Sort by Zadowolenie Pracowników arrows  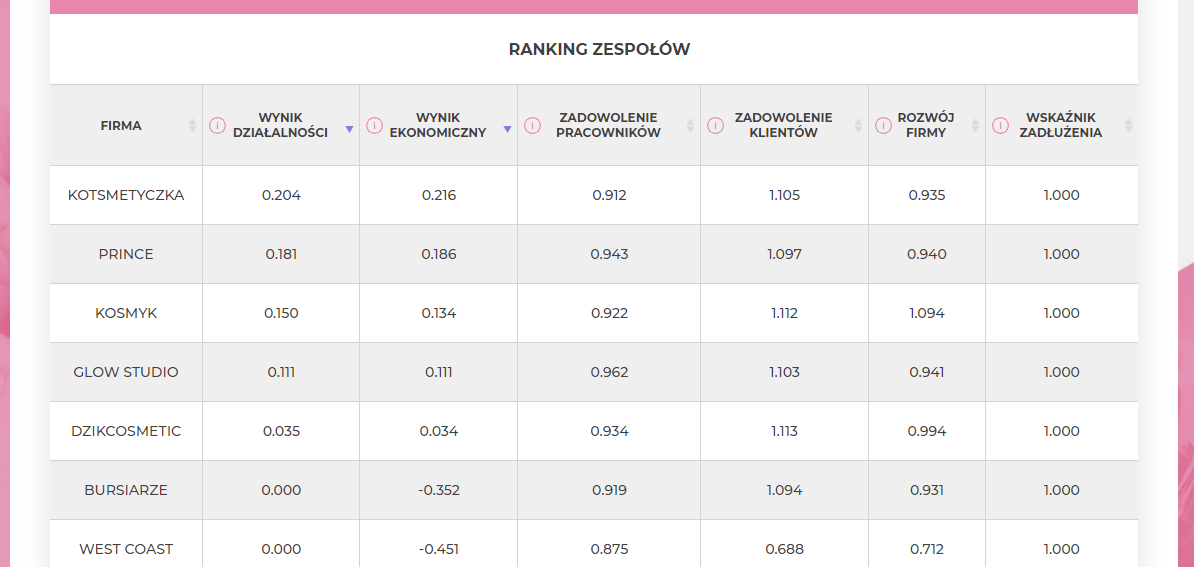[x=691, y=126]
